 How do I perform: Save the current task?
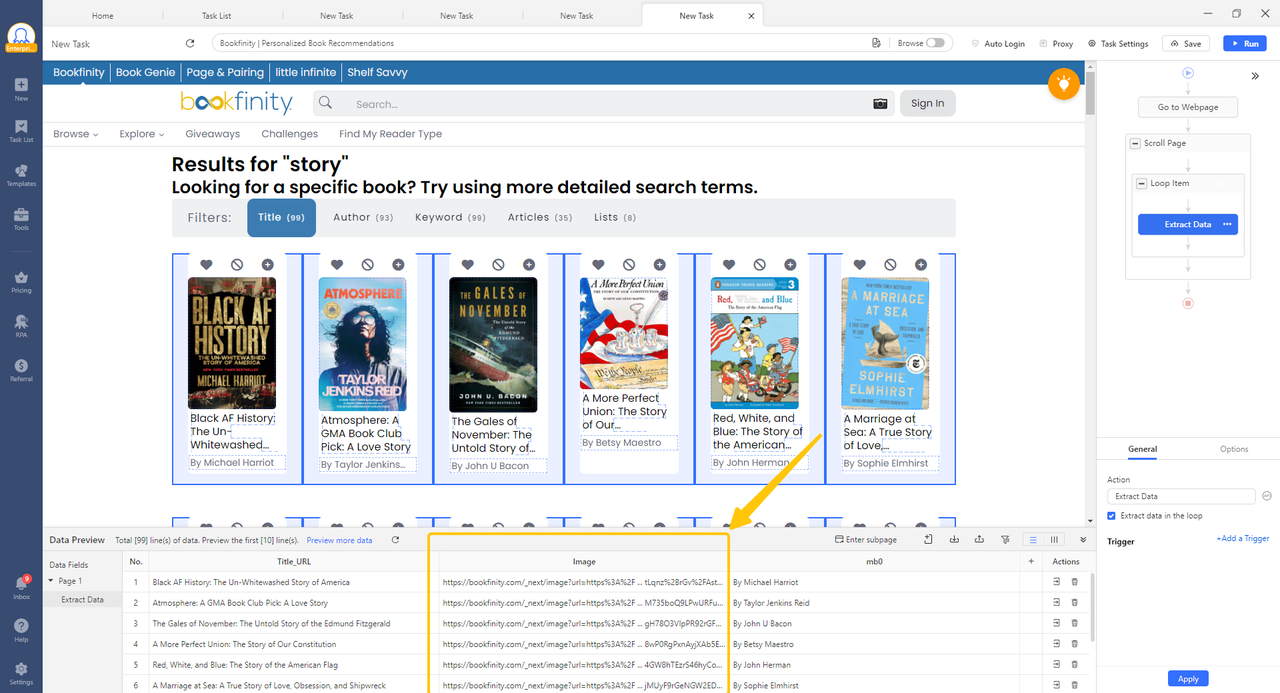[x=1186, y=44]
